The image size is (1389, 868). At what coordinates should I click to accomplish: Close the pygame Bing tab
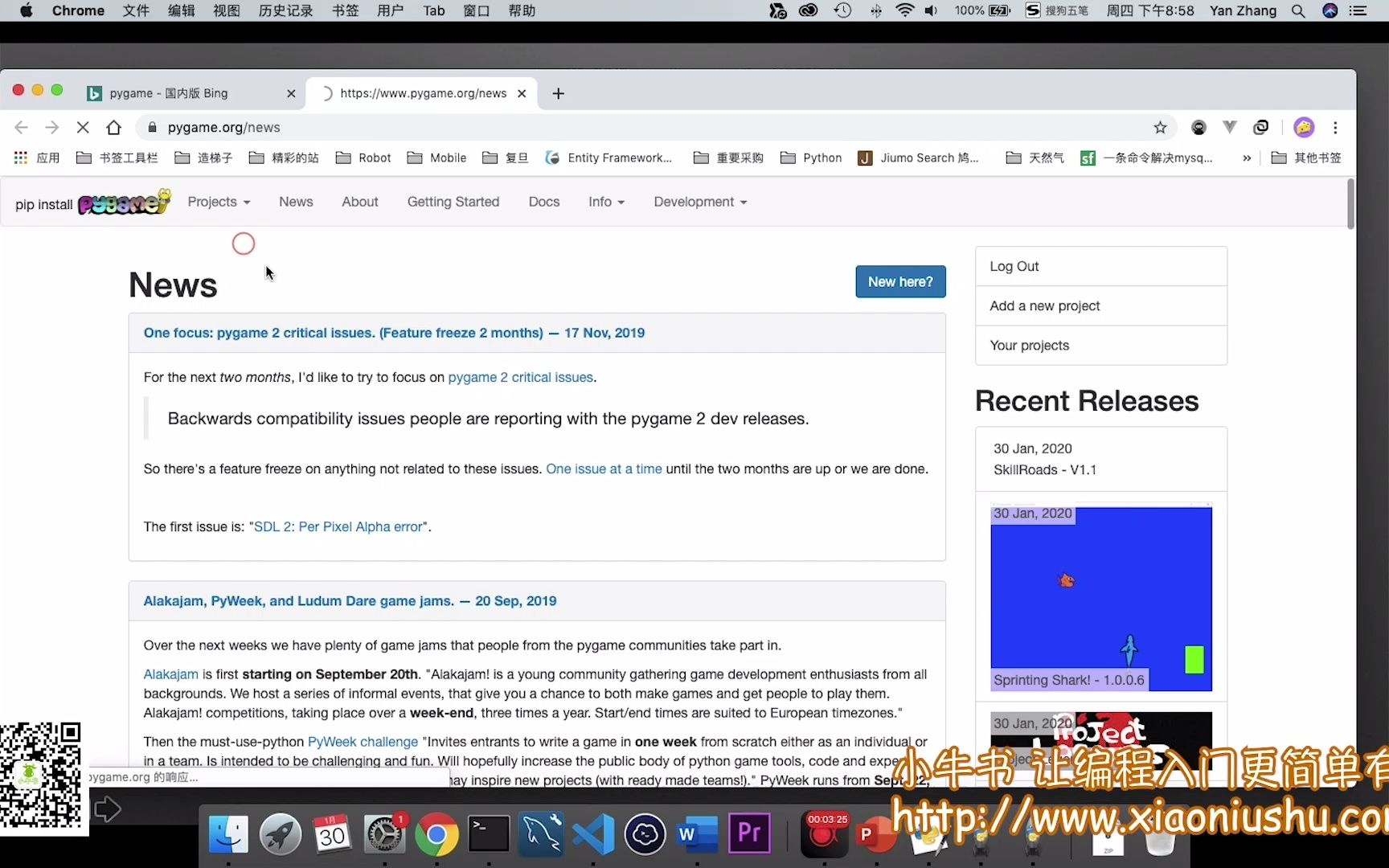point(291,93)
